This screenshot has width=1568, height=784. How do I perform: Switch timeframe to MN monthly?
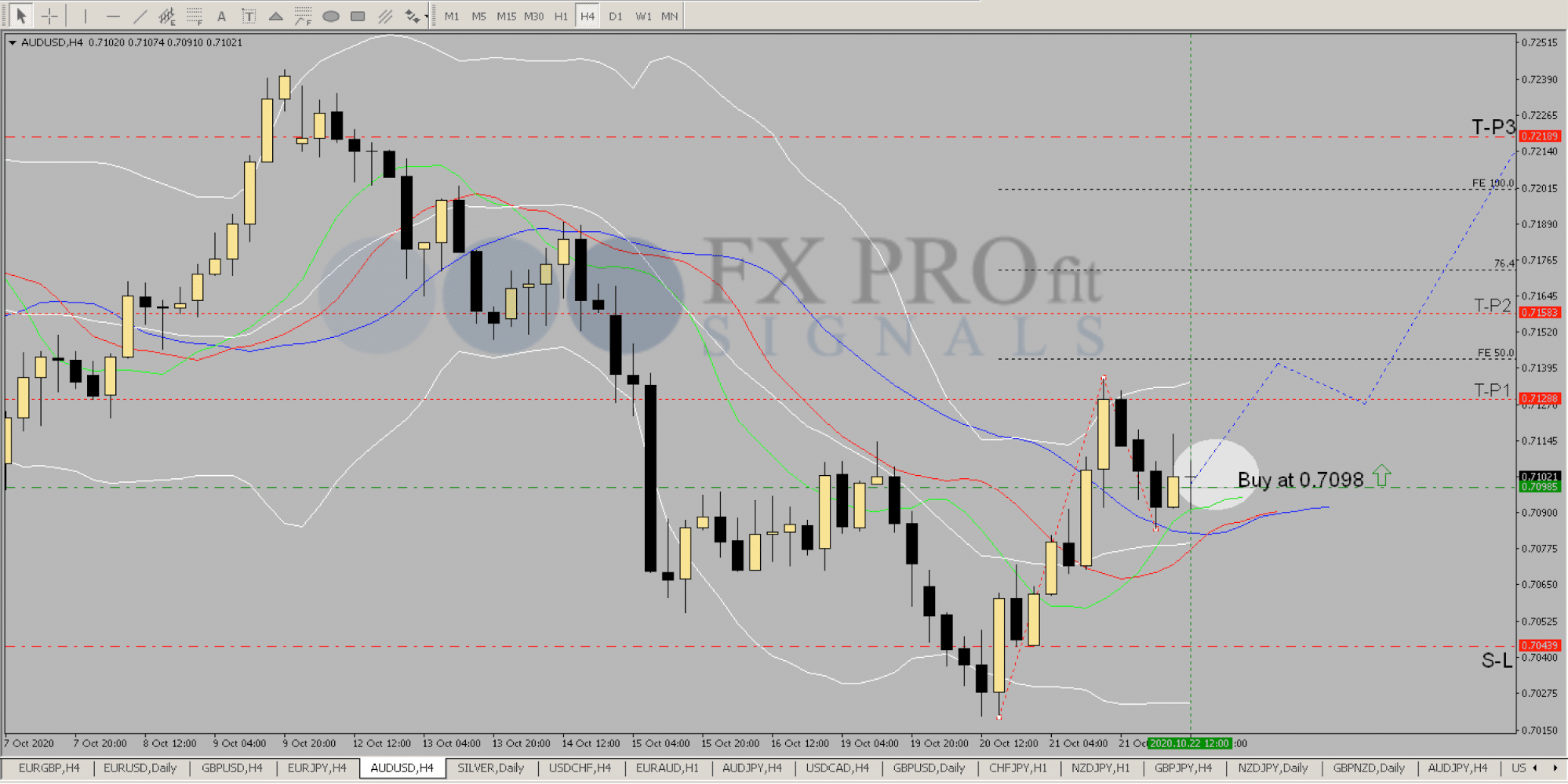669,16
